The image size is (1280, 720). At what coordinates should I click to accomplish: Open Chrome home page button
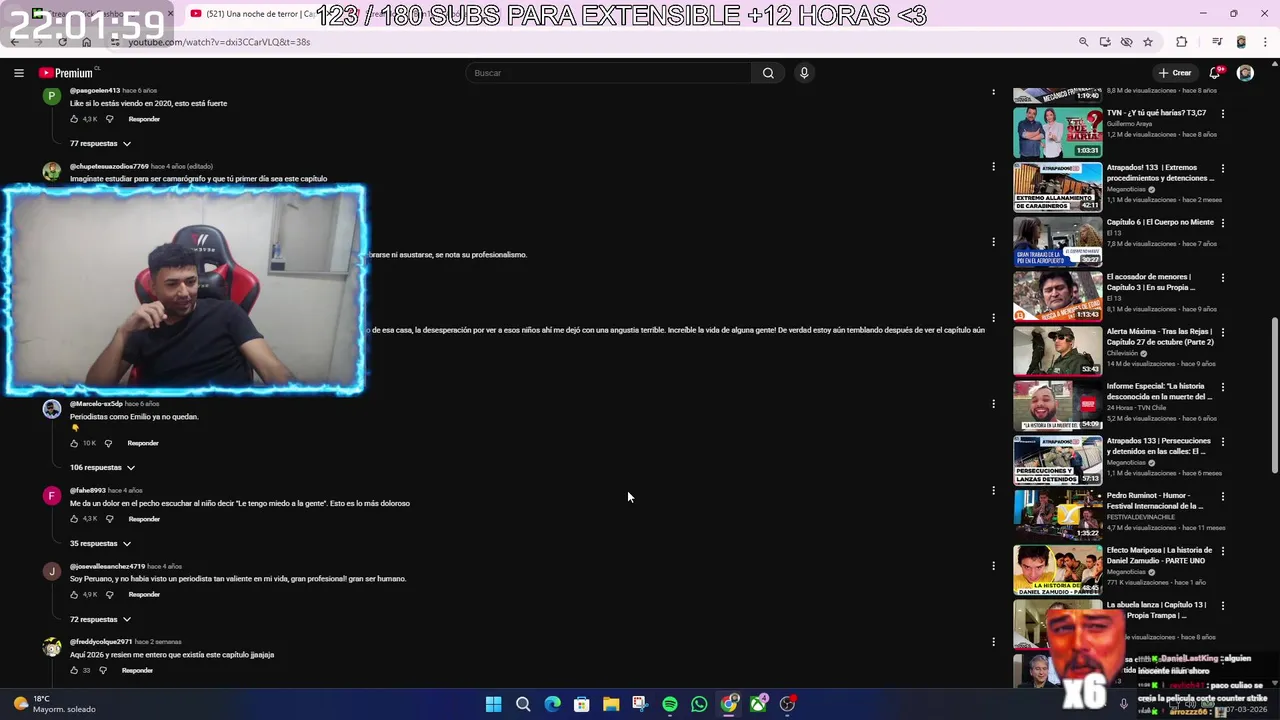86,42
